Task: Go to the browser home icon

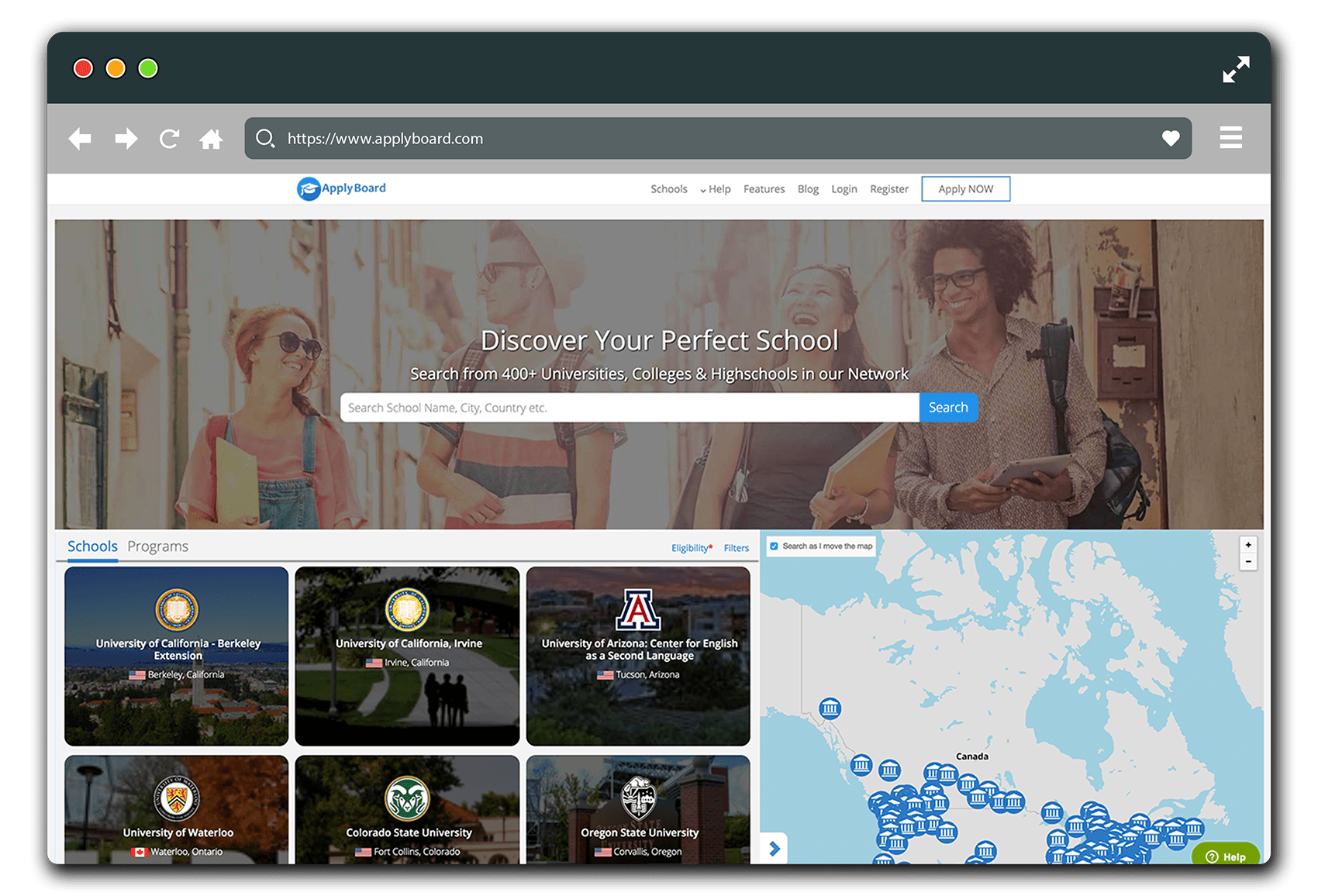Action: click(x=211, y=139)
